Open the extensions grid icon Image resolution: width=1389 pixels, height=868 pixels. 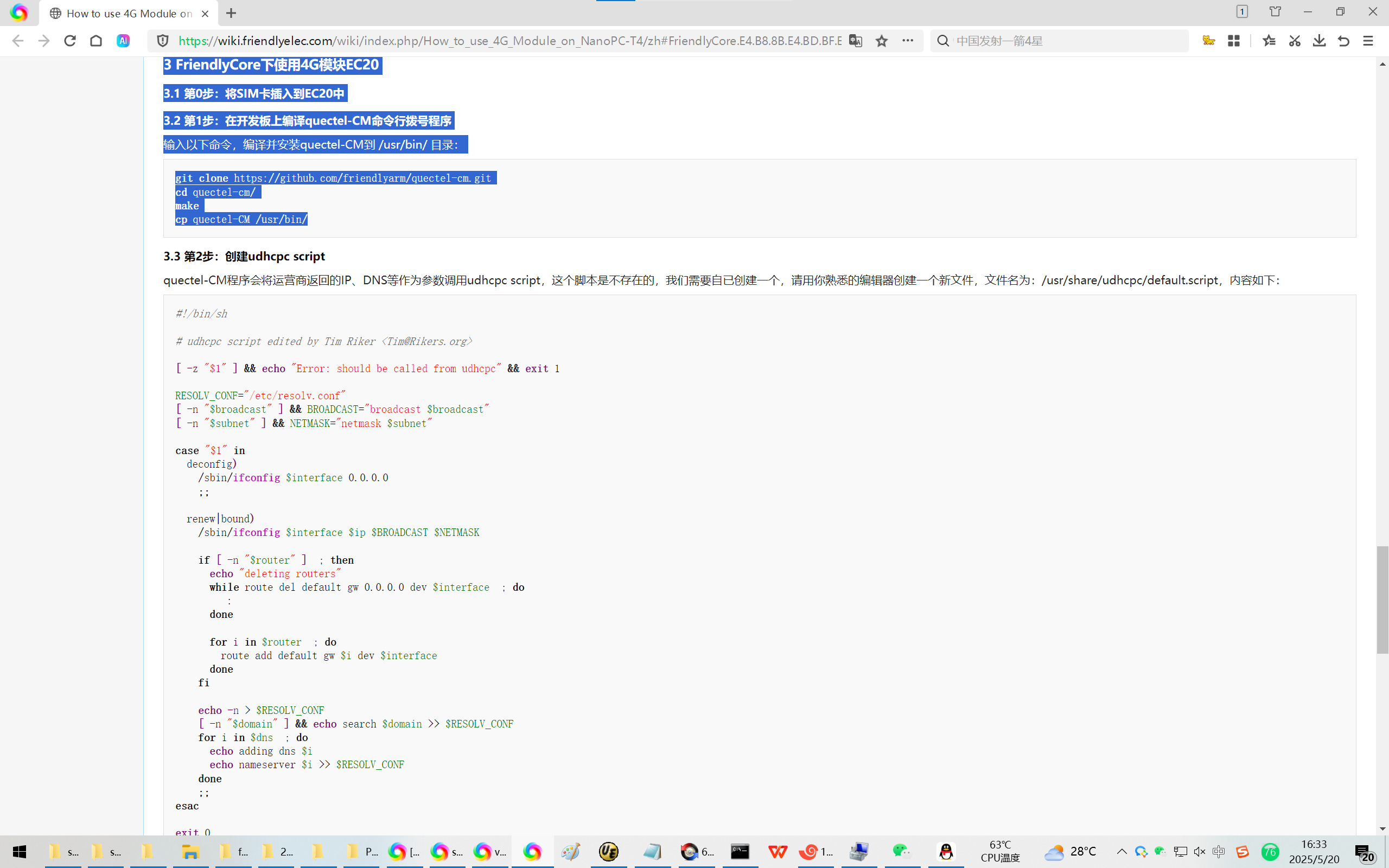(x=1233, y=41)
